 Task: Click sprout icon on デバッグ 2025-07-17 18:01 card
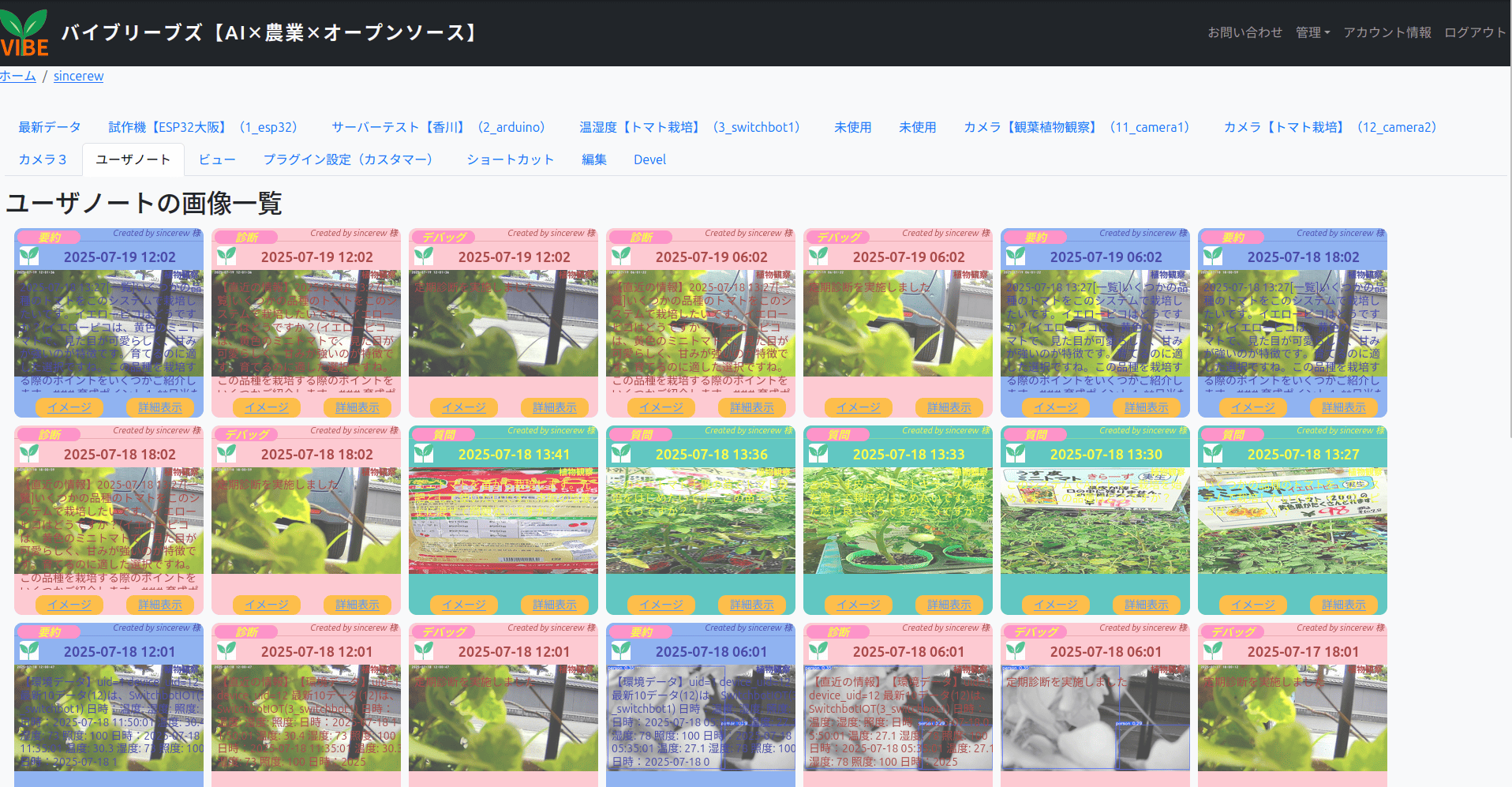pos(1213,650)
